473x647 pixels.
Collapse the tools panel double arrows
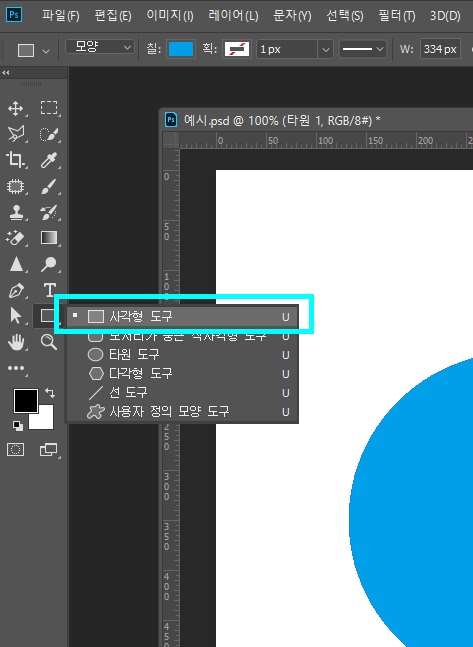click(5, 73)
